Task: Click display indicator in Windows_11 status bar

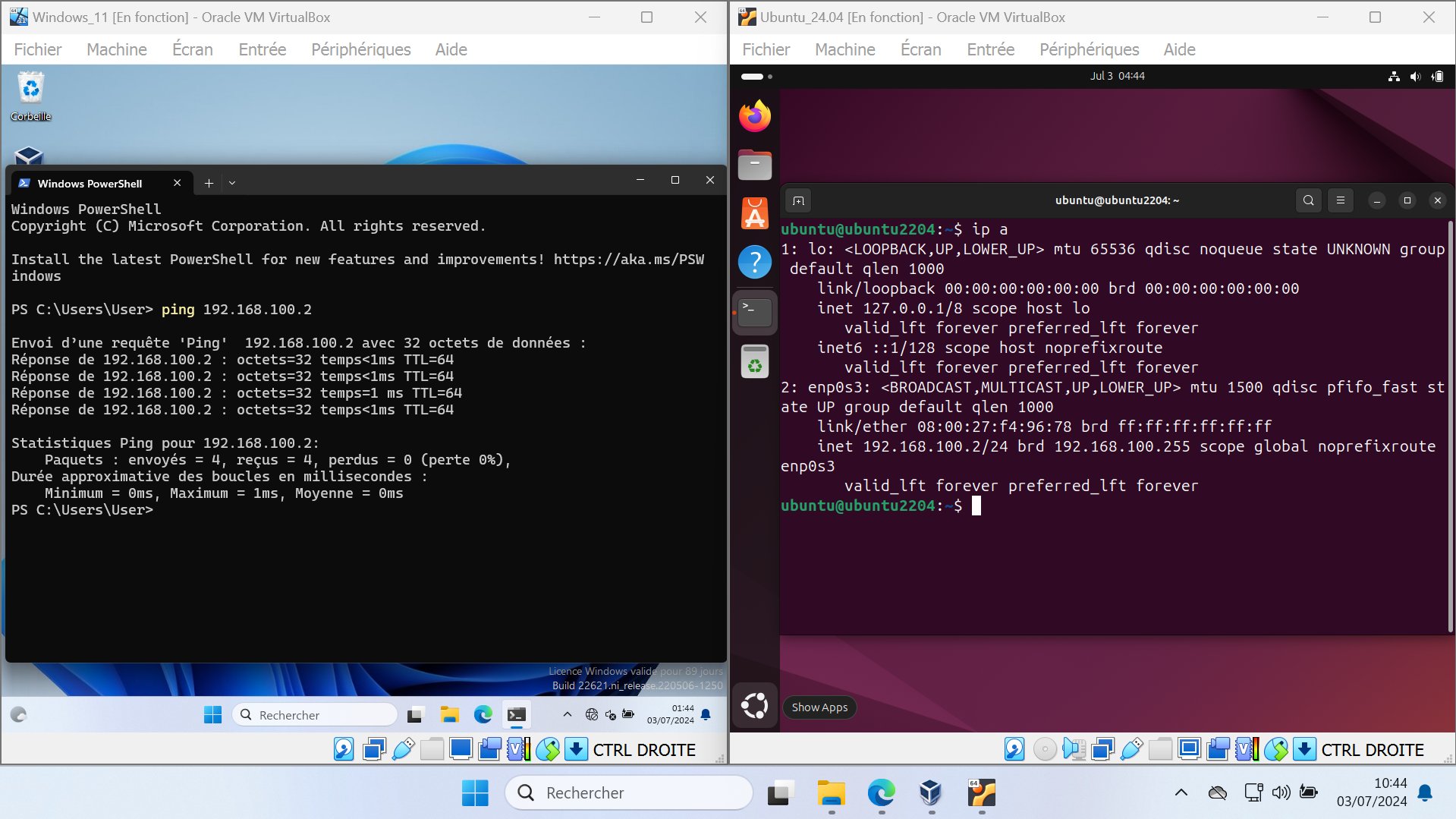Action: click(461, 749)
